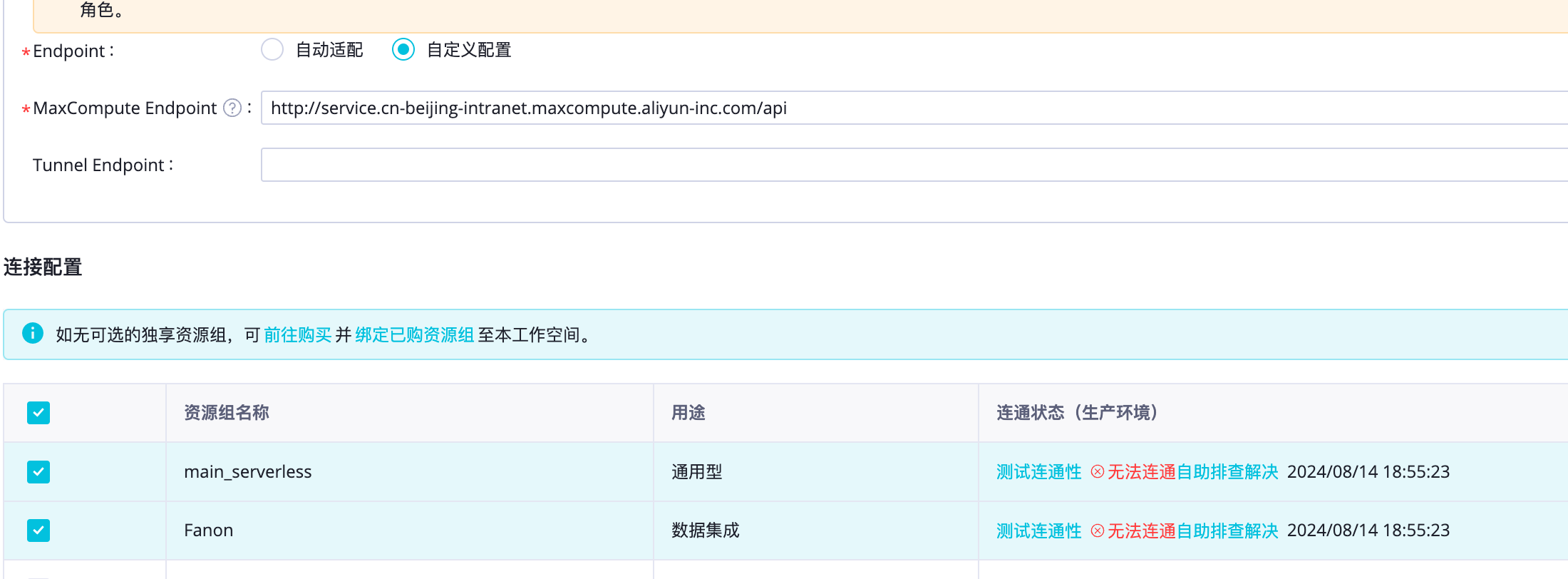The height and width of the screenshot is (579, 1568).
Task: Click the 通用型 usage cell
Action: coord(697,472)
